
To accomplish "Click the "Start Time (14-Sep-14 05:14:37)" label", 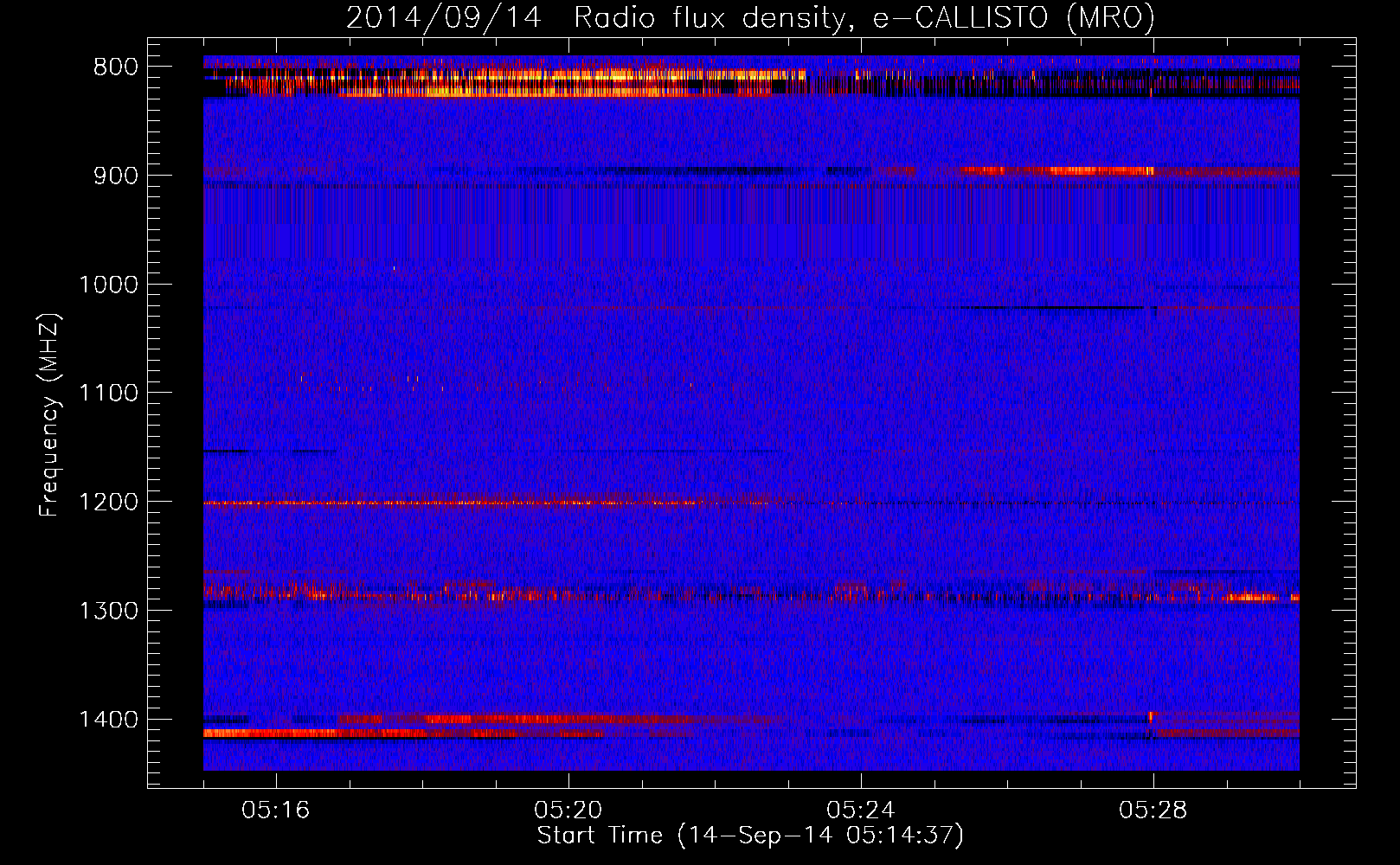I will point(750,836).
